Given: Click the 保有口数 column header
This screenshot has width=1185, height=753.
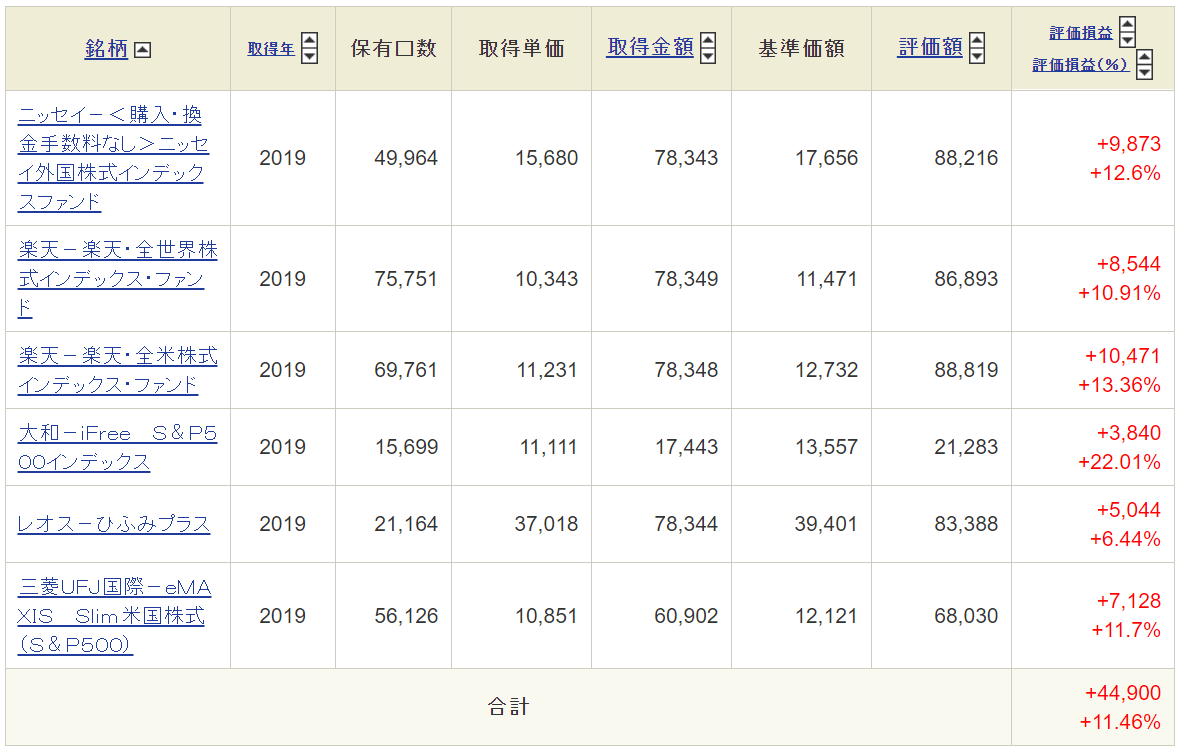Looking at the screenshot, I should (394, 49).
